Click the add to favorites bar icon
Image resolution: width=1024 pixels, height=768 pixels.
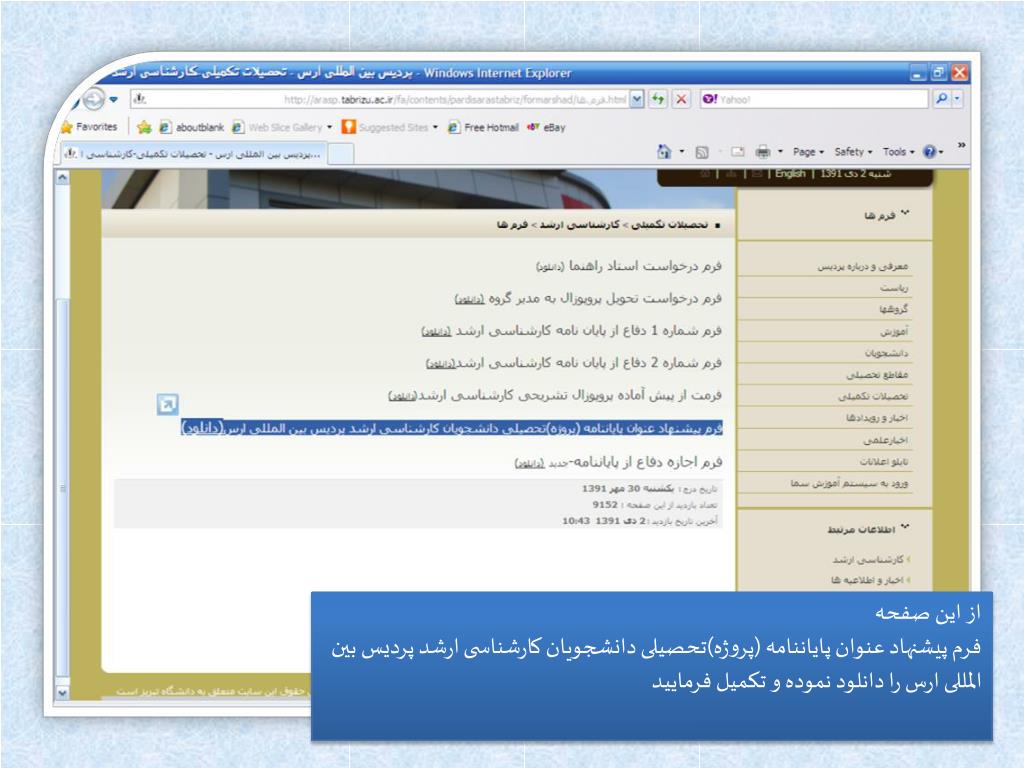[144, 127]
